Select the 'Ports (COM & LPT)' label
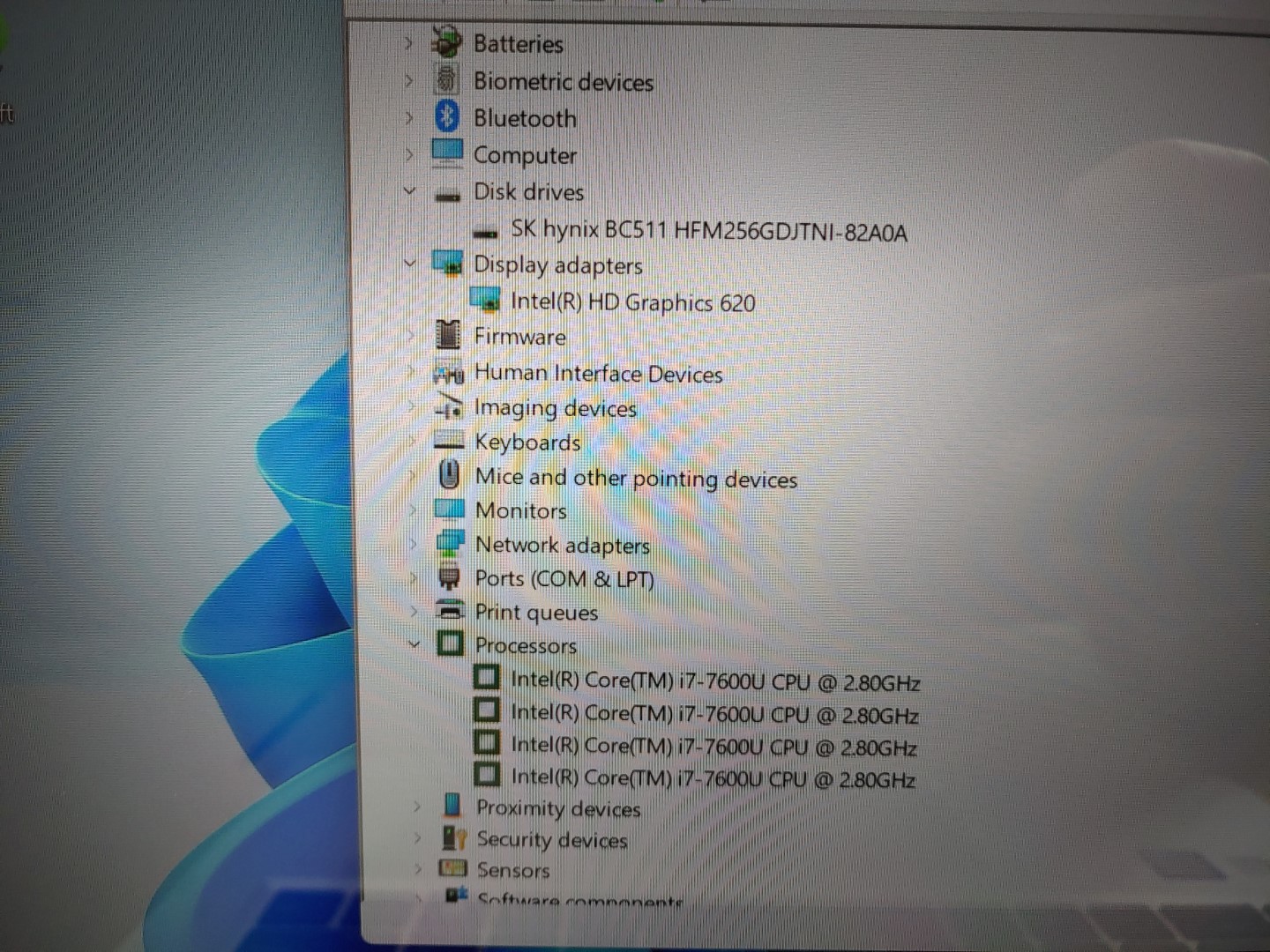The width and height of the screenshot is (1270, 952). [564, 579]
